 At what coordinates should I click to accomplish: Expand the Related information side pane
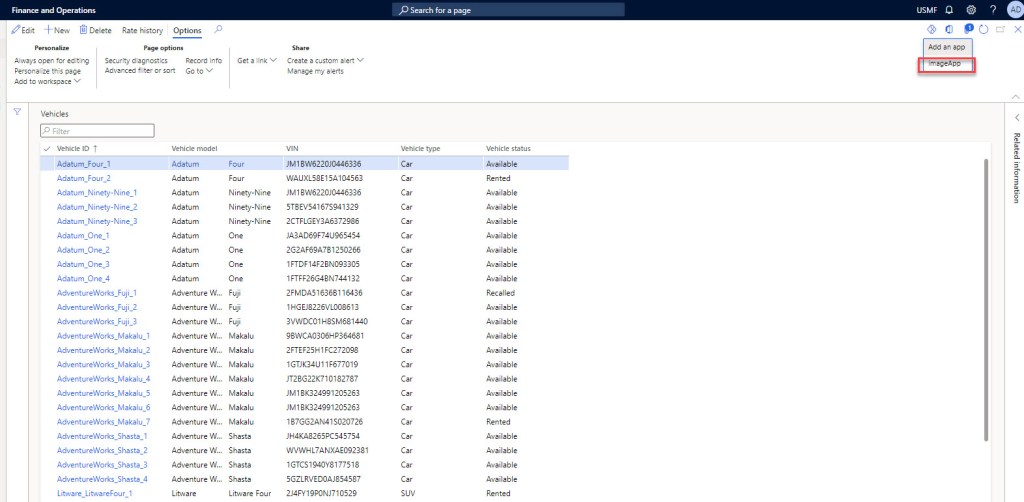1016,118
